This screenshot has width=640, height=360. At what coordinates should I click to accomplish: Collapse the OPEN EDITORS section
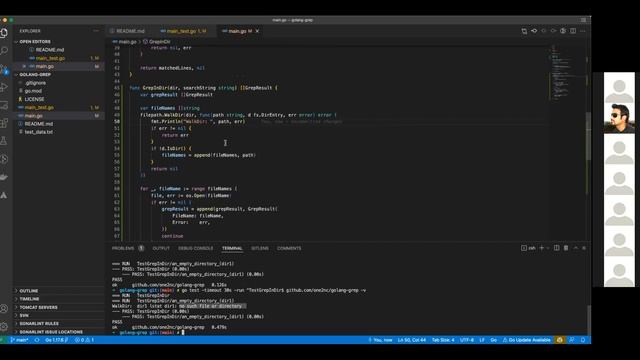(x=35, y=42)
